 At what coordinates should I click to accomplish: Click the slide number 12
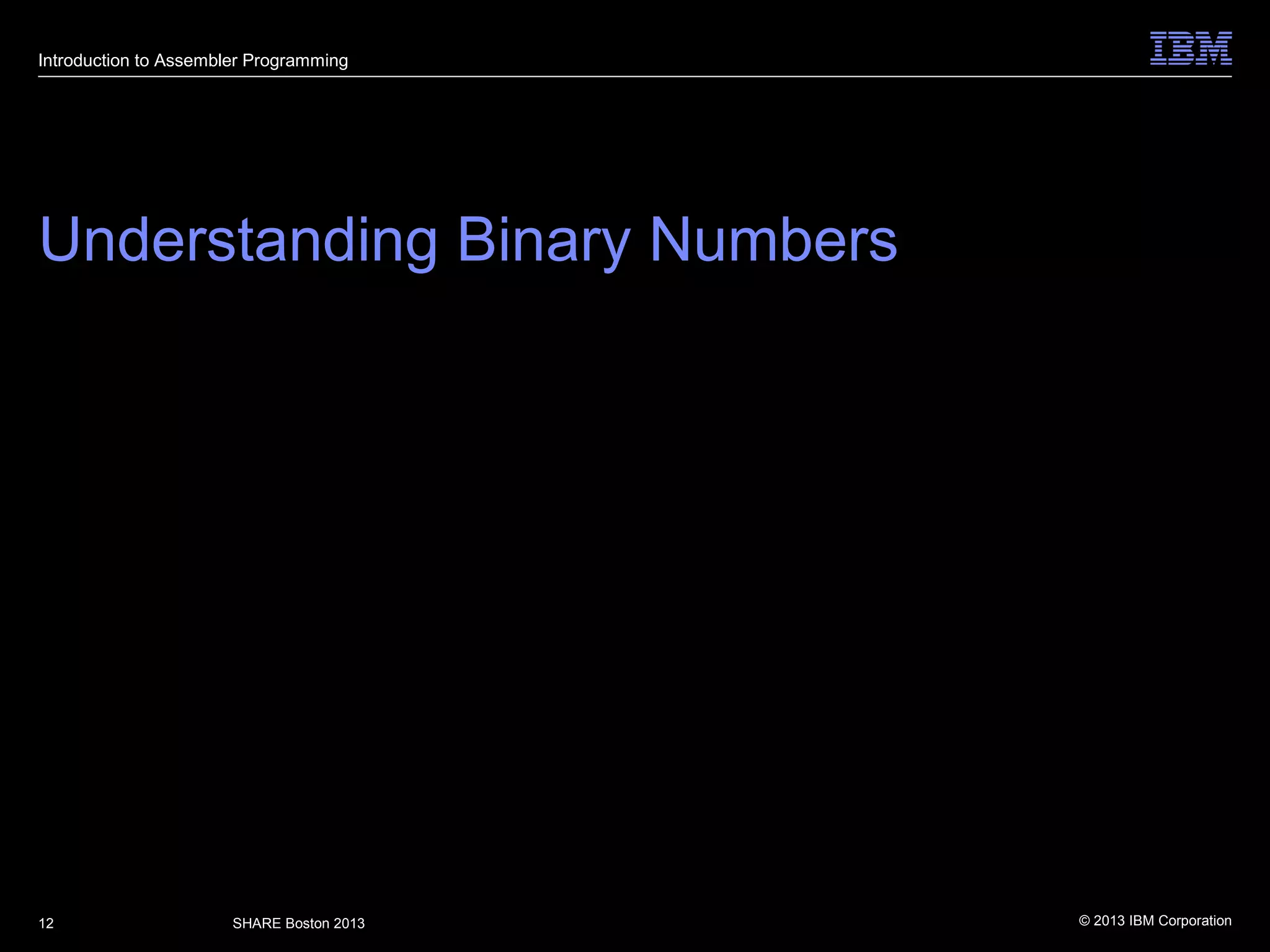tap(46, 923)
